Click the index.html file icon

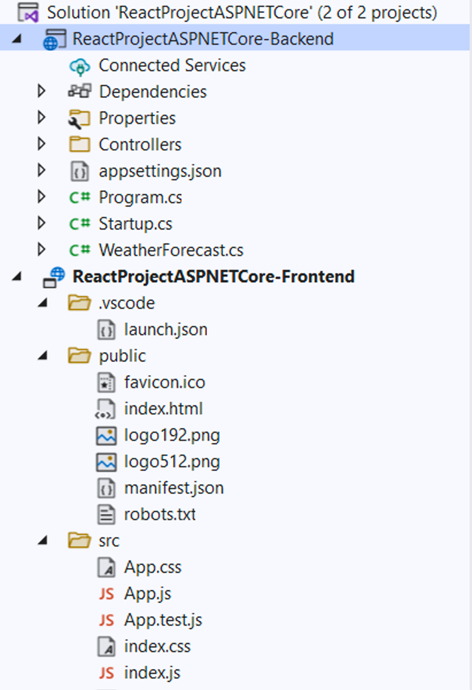pos(106,409)
